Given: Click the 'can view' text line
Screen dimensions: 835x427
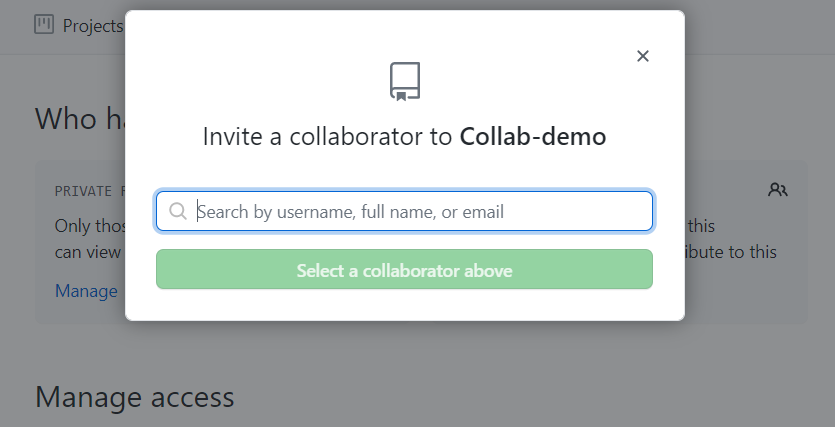Looking at the screenshot, I should [x=88, y=252].
